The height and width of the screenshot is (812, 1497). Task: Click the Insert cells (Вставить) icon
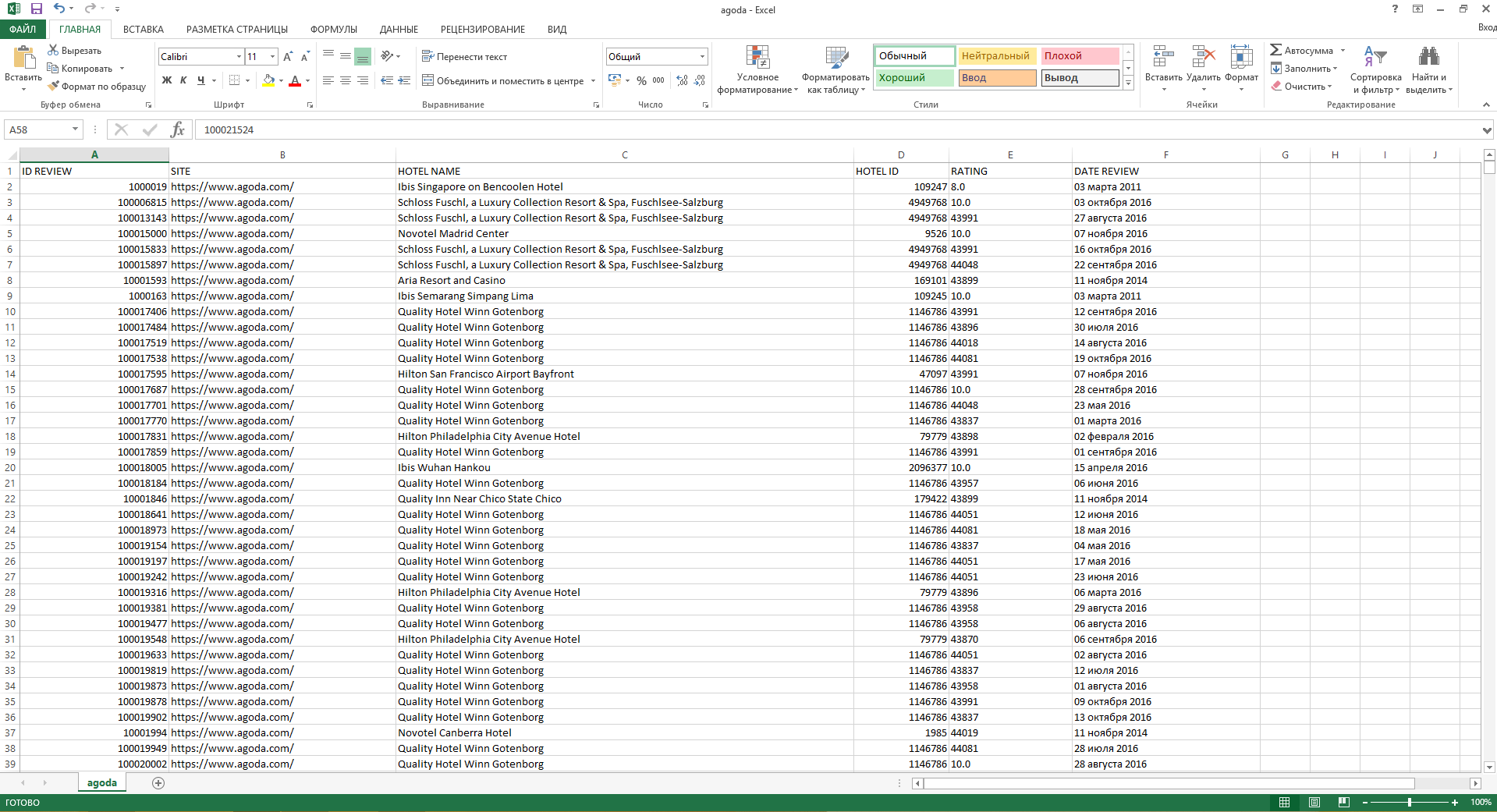(1163, 57)
